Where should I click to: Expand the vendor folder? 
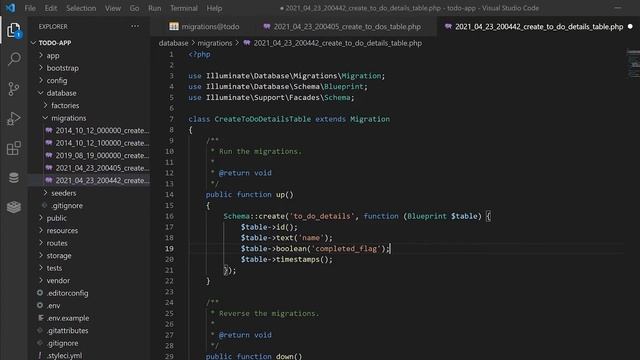[58, 281]
